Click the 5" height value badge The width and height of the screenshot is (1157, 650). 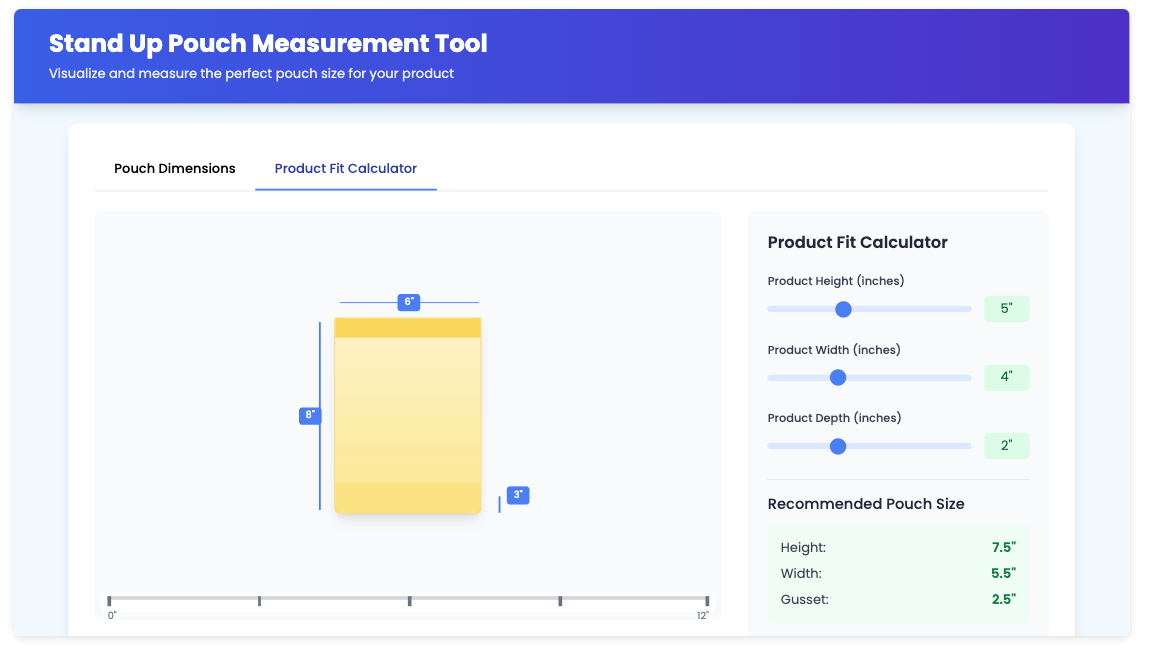pos(1006,308)
